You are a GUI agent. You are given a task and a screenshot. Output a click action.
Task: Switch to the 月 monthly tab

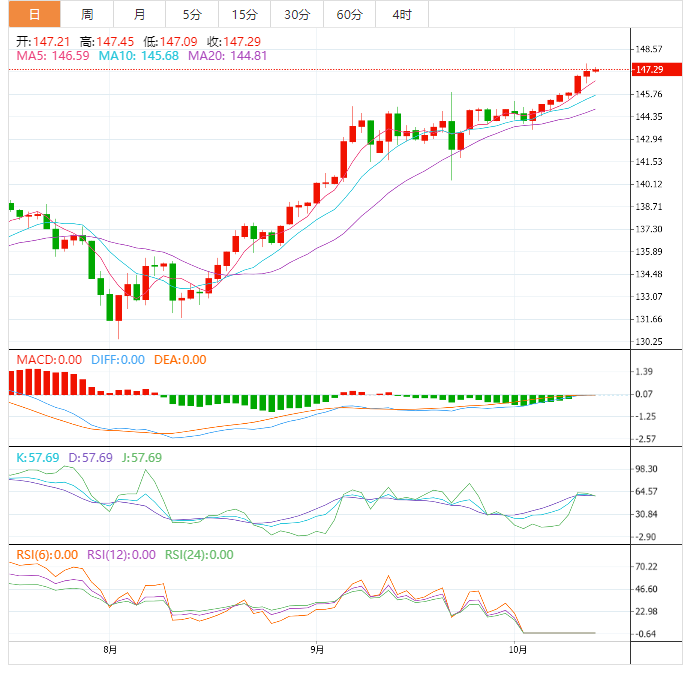click(x=139, y=15)
